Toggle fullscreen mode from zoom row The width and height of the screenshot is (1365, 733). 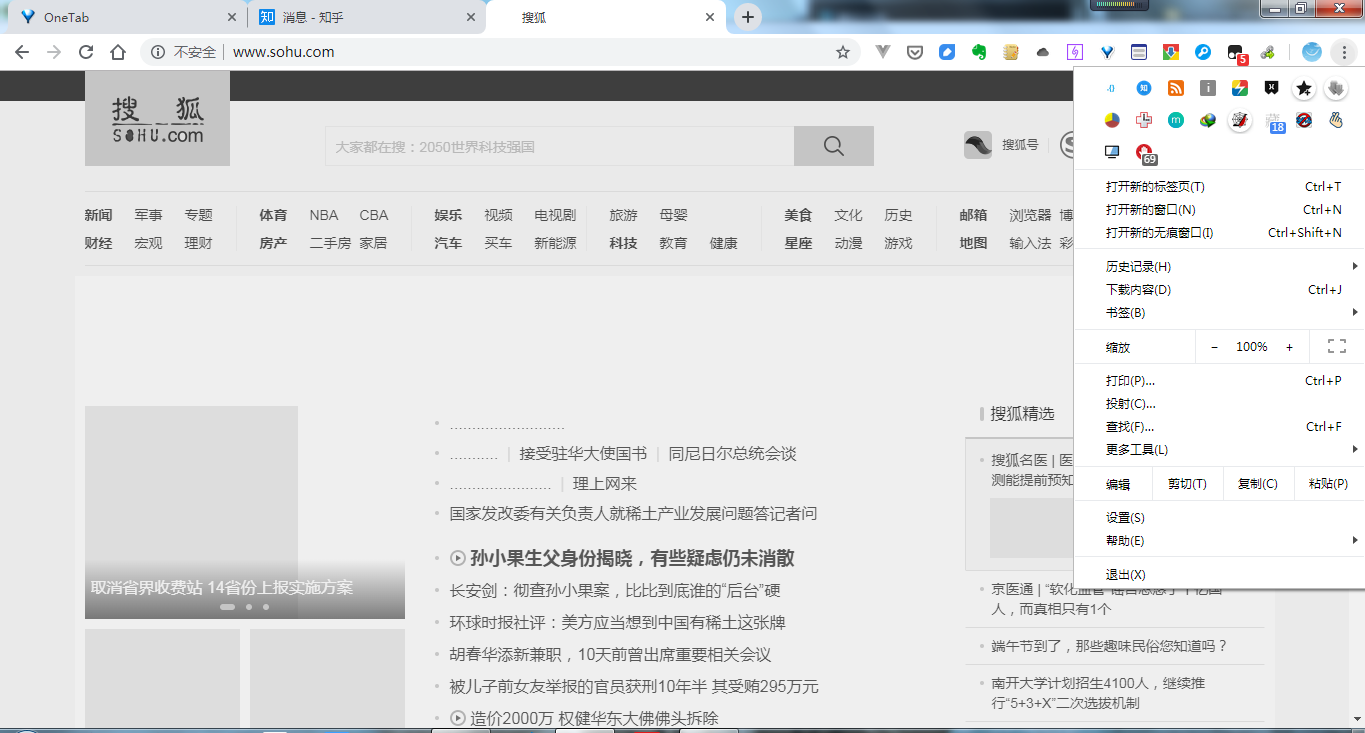(1336, 347)
